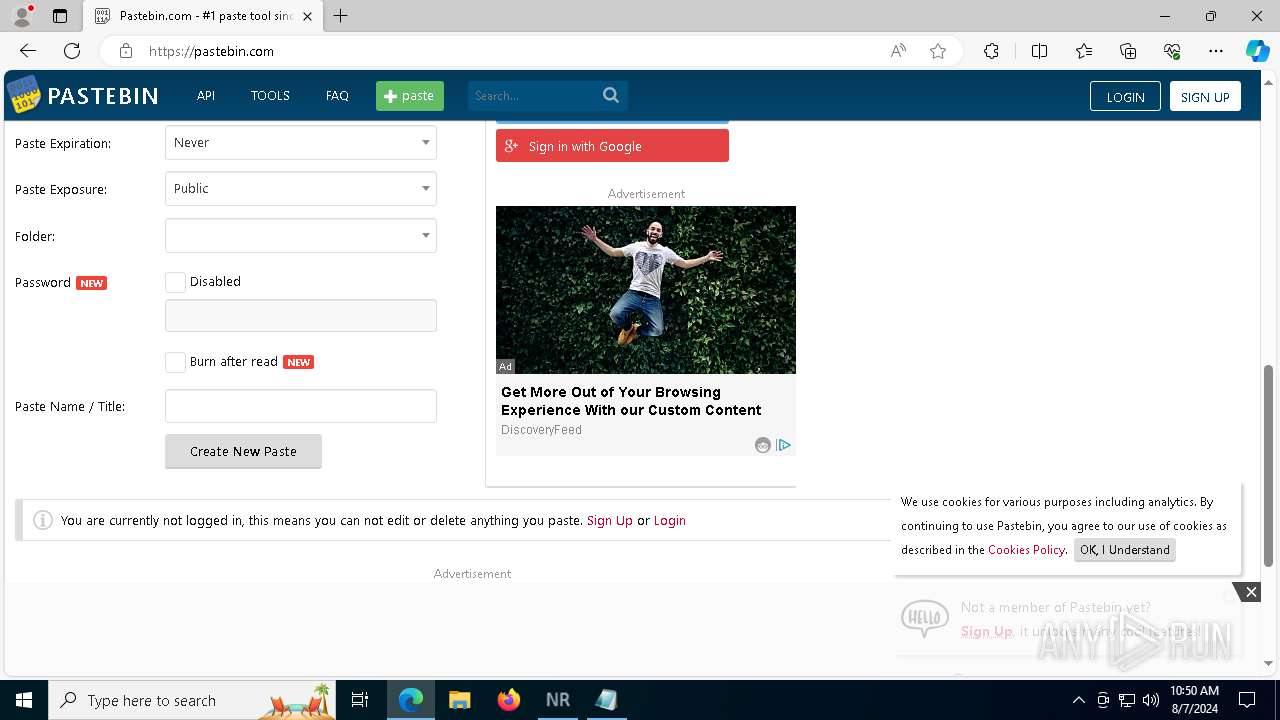The height and width of the screenshot is (720, 1280).
Task: Click Microsoft Edge taskbar icon
Action: (411, 700)
